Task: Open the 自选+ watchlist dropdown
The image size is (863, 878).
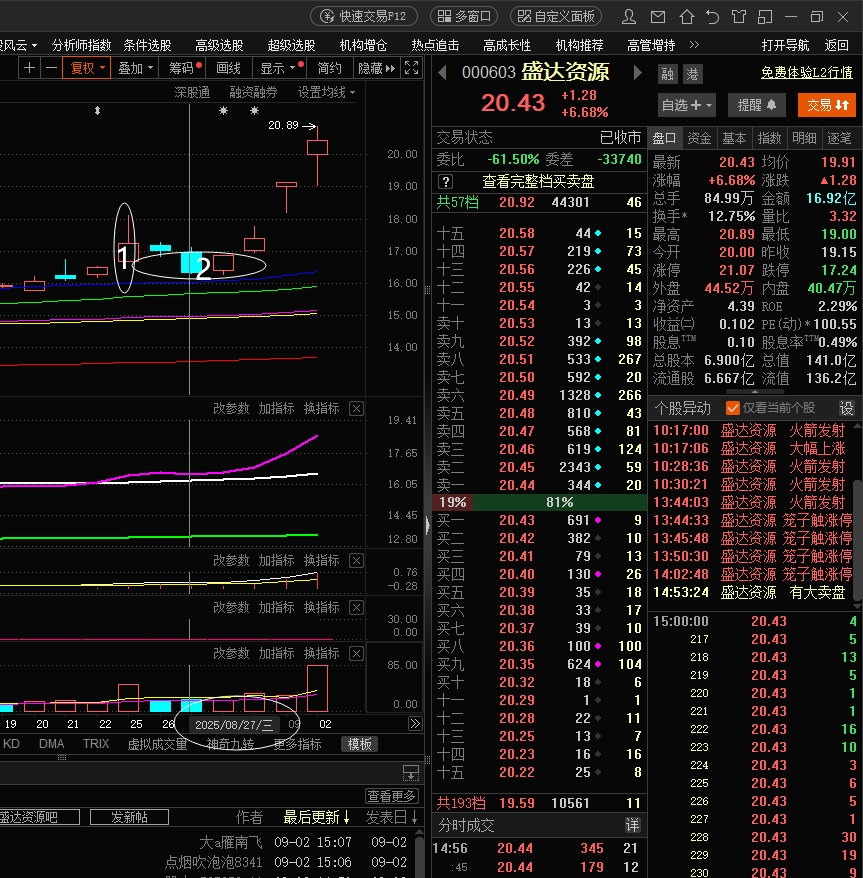Action: 687,105
